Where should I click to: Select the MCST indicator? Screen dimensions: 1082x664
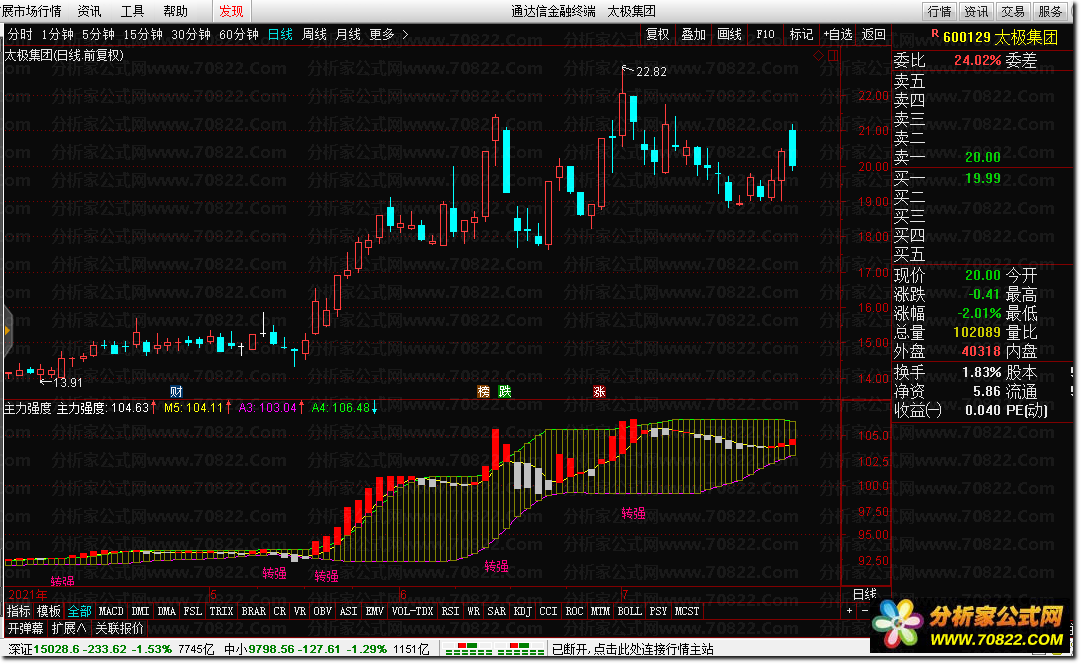(687, 611)
